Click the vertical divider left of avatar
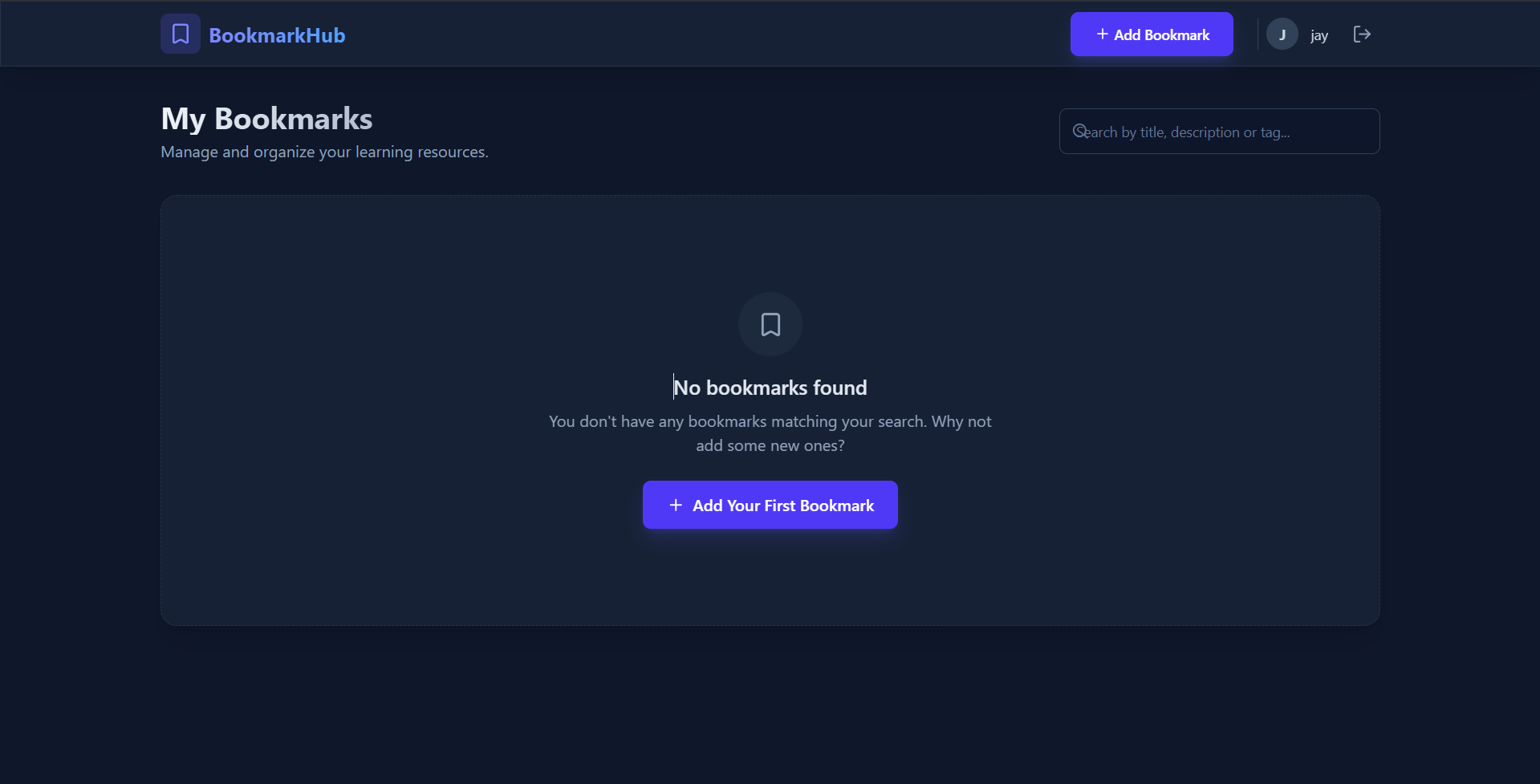Image resolution: width=1540 pixels, height=784 pixels. pyautogui.click(x=1258, y=35)
